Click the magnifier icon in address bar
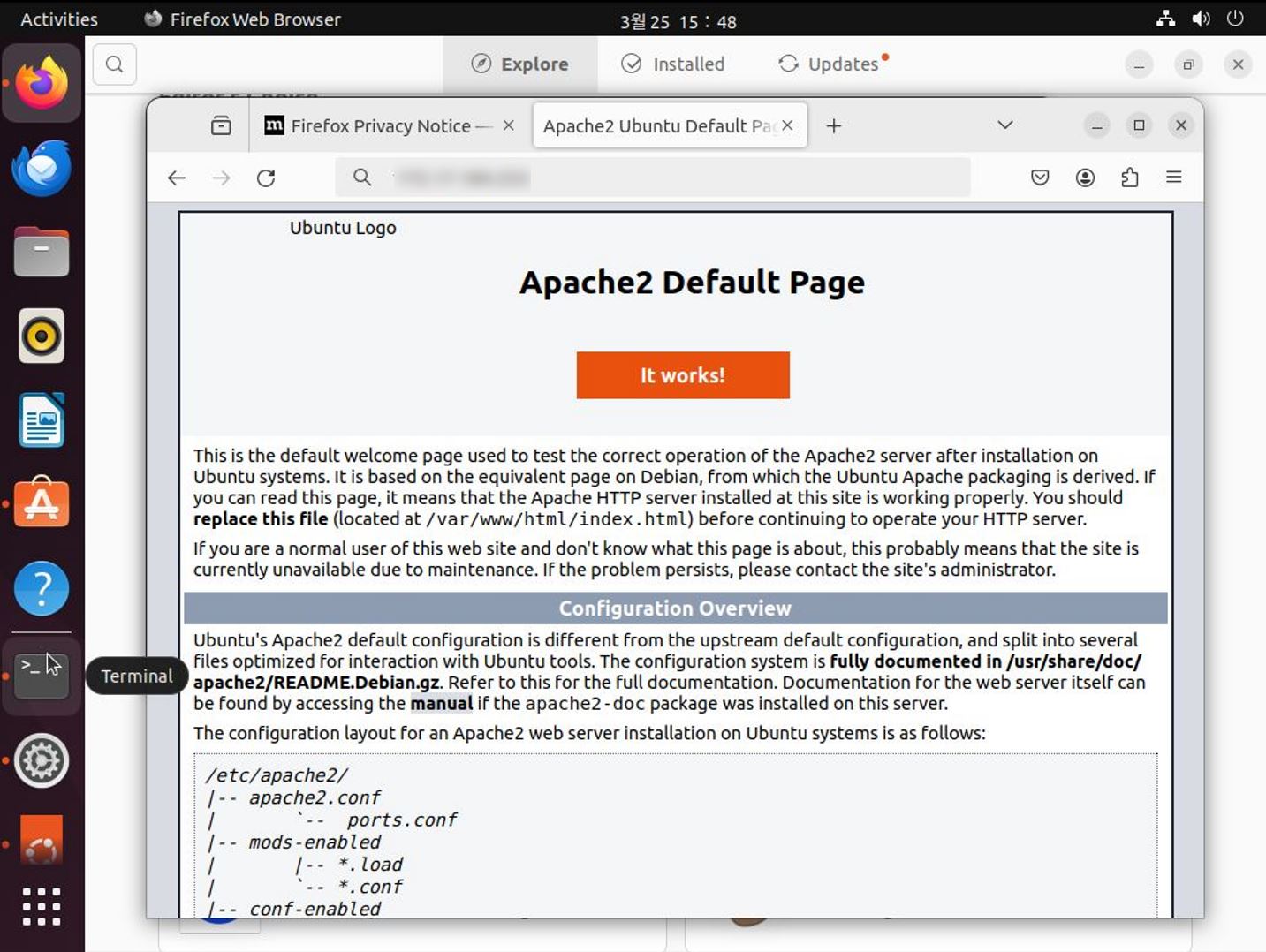Image resolution: width=1266 pixels, height=952 pixels. pyautogui.click(x=362, y=178)
